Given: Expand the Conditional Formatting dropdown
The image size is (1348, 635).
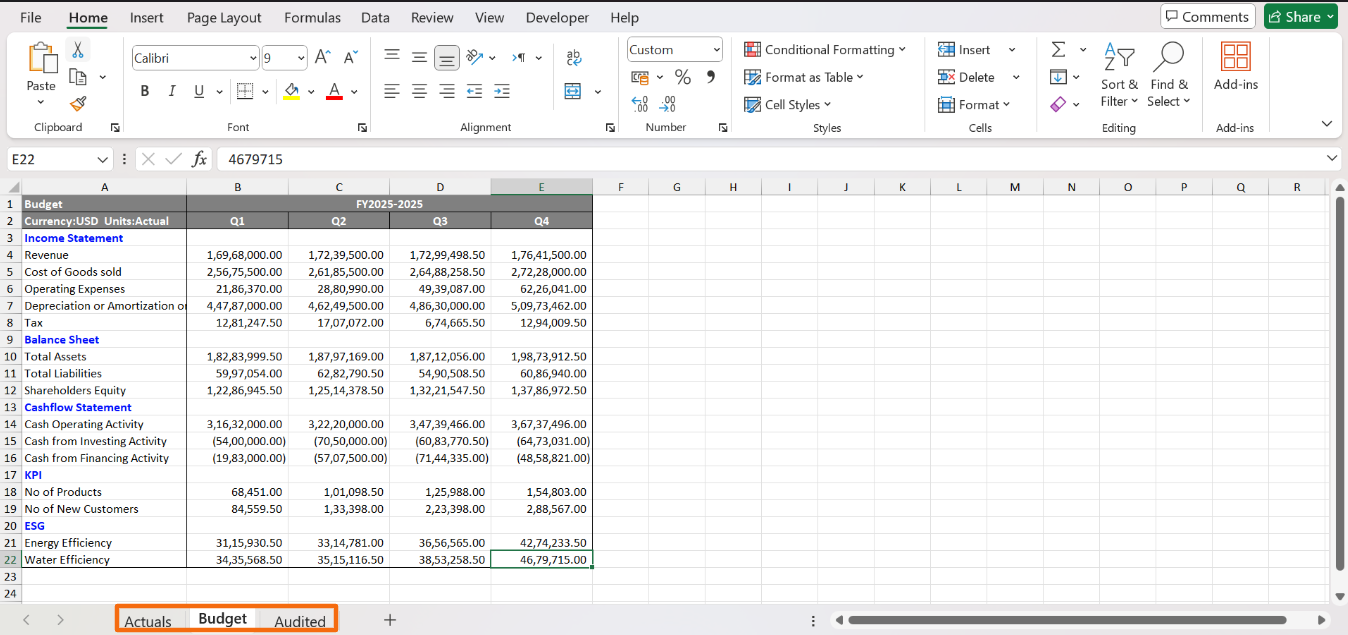Looking at the screenshot, I should (825, 49).
